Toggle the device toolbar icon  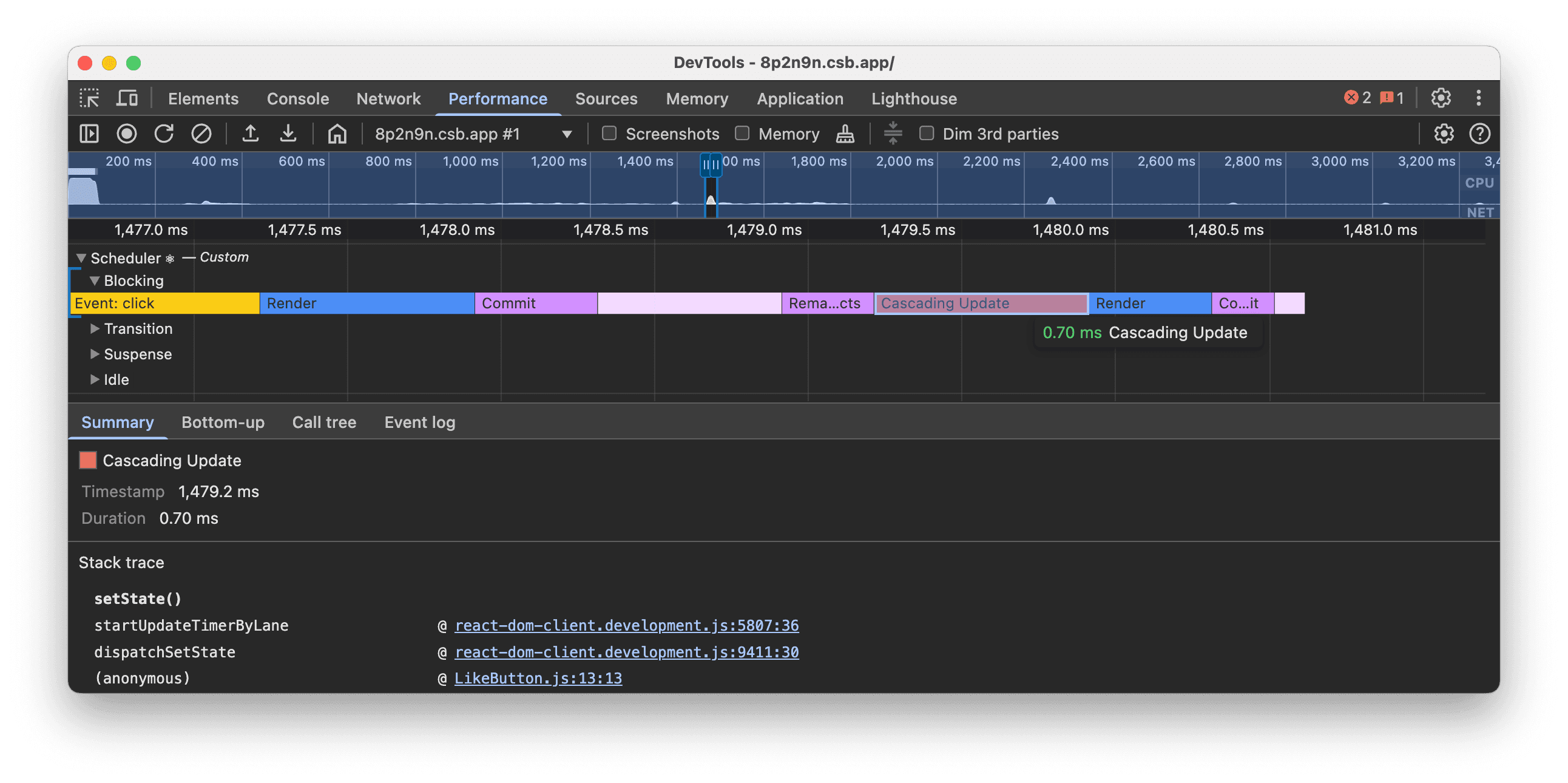click(x=127, y=98)
